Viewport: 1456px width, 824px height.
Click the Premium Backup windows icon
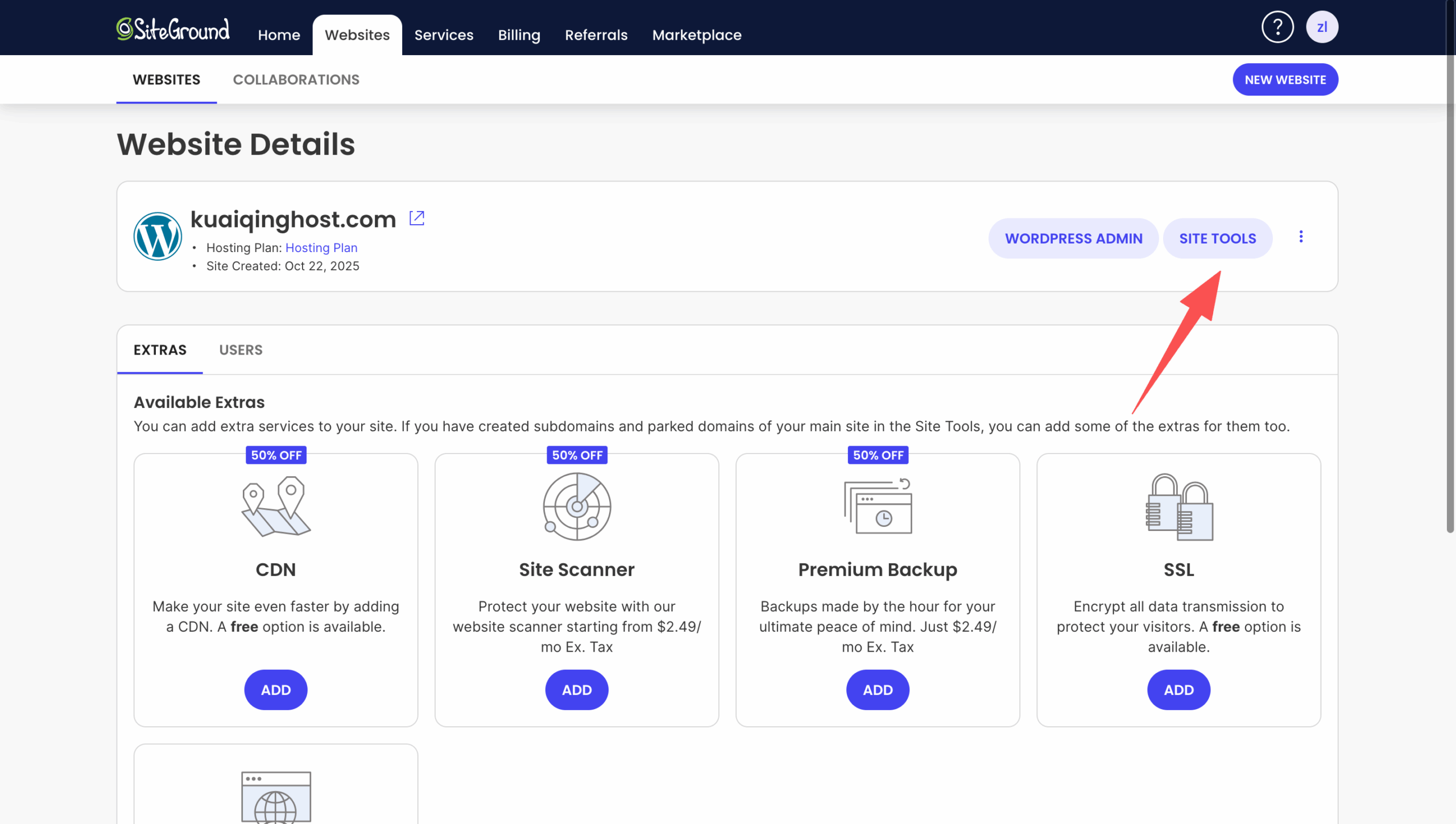[x=878, y=506]
